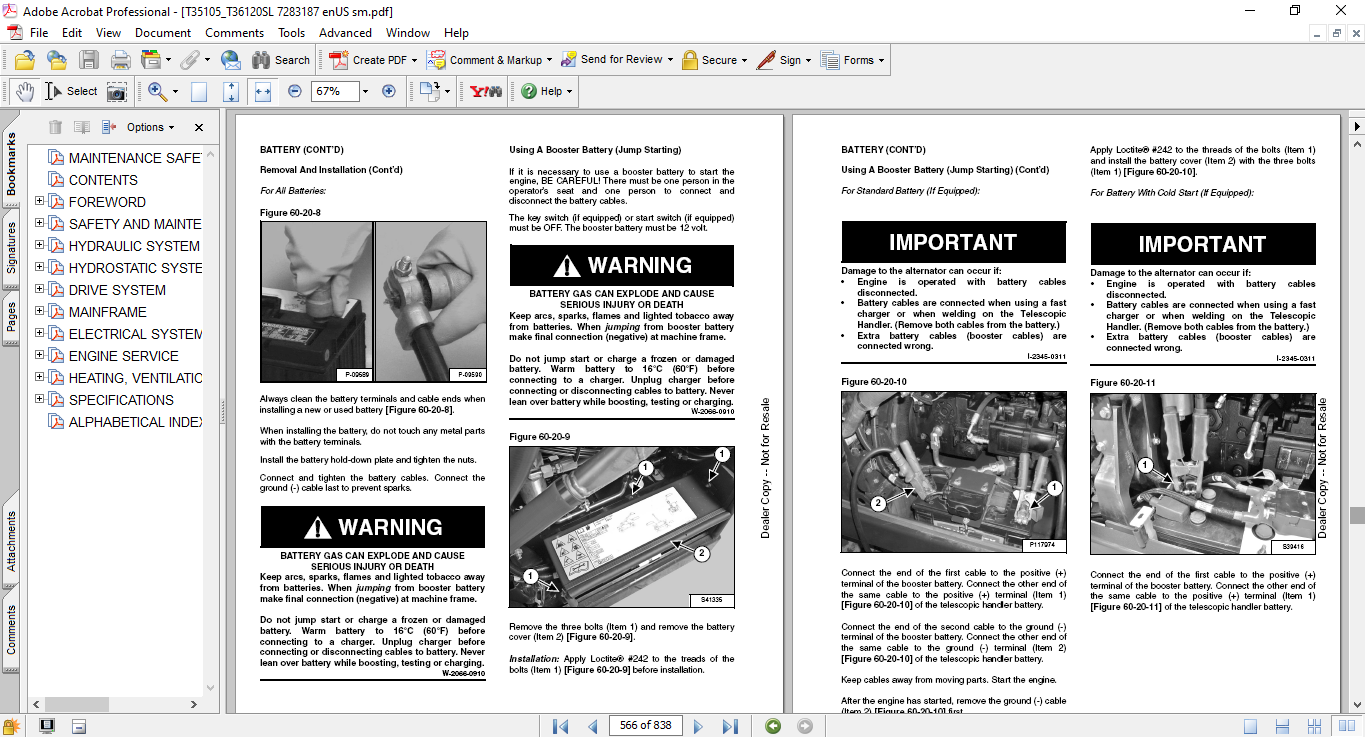Open the Document menu
The image size is (1365, 737).
coord(163,33)
